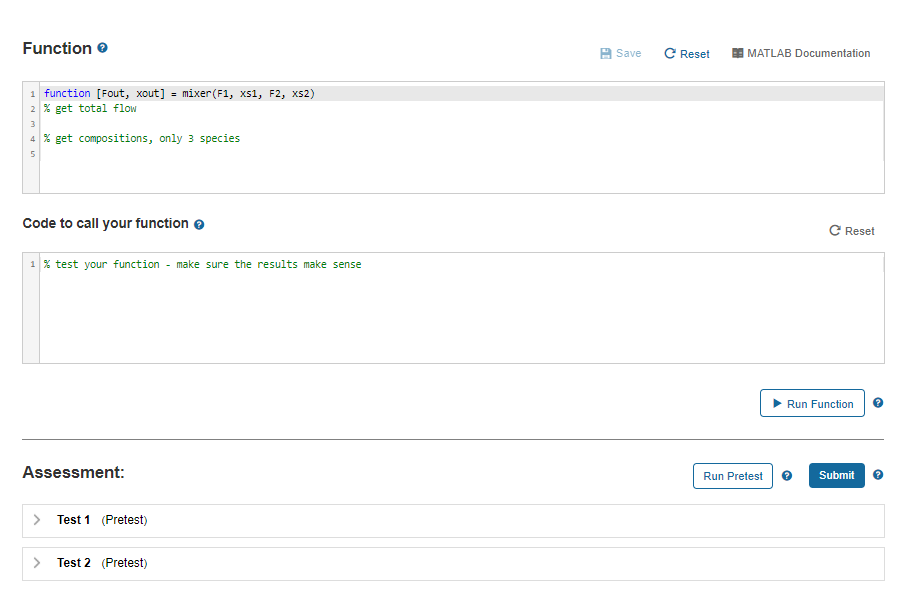Expand Test 1 details
This screenshot has height=589, width=897.
point(37,519)
